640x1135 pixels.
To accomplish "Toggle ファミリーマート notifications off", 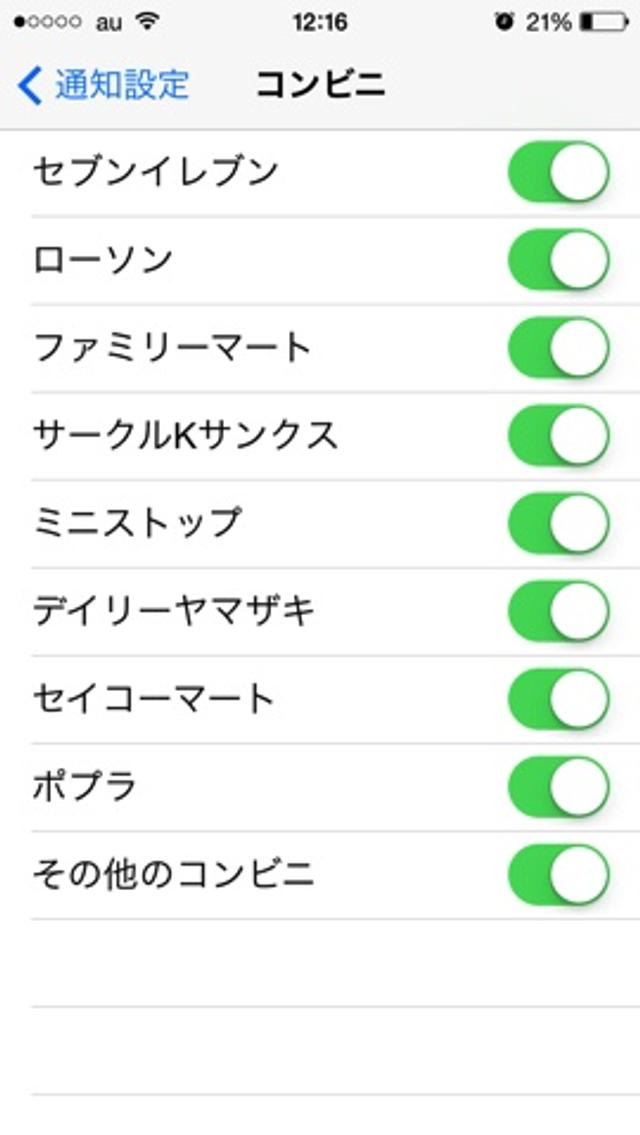I will [558, 348].
